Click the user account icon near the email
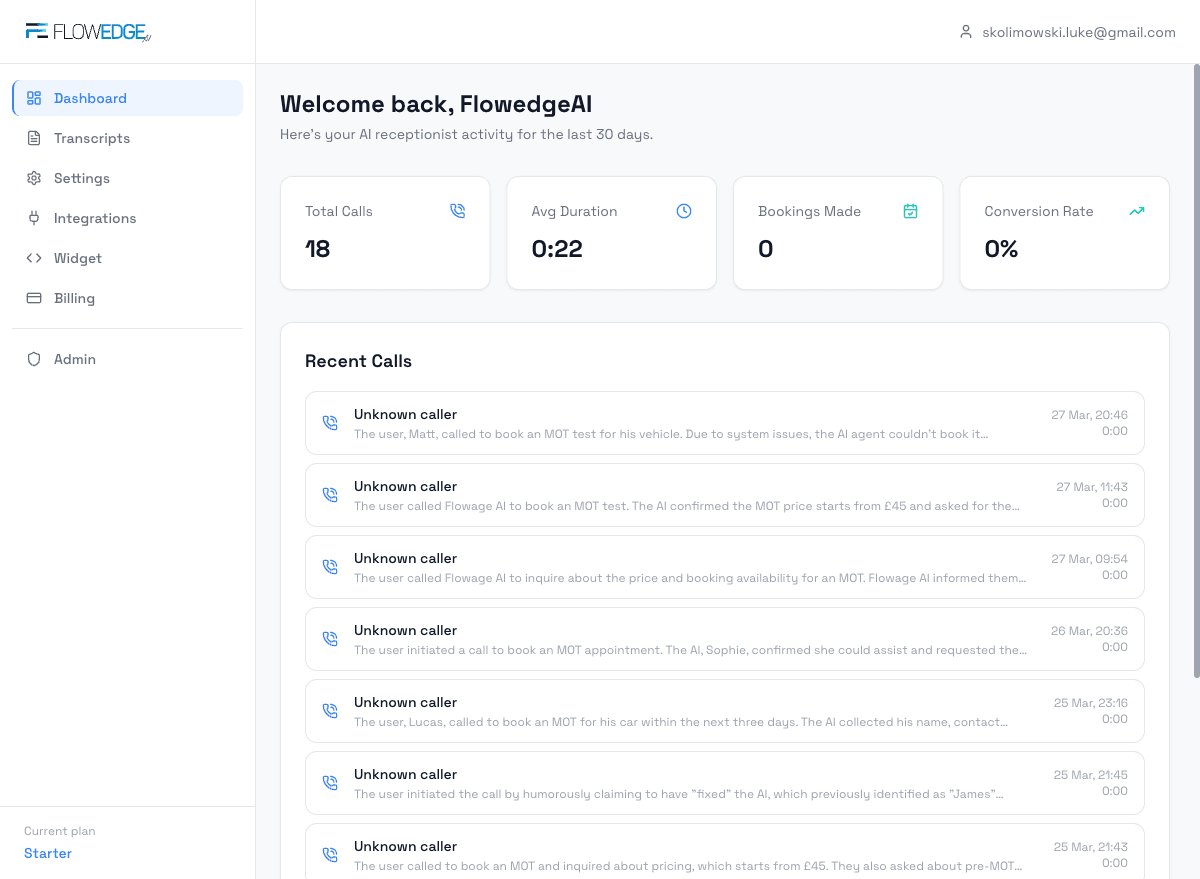 click(x=965, y=31)
